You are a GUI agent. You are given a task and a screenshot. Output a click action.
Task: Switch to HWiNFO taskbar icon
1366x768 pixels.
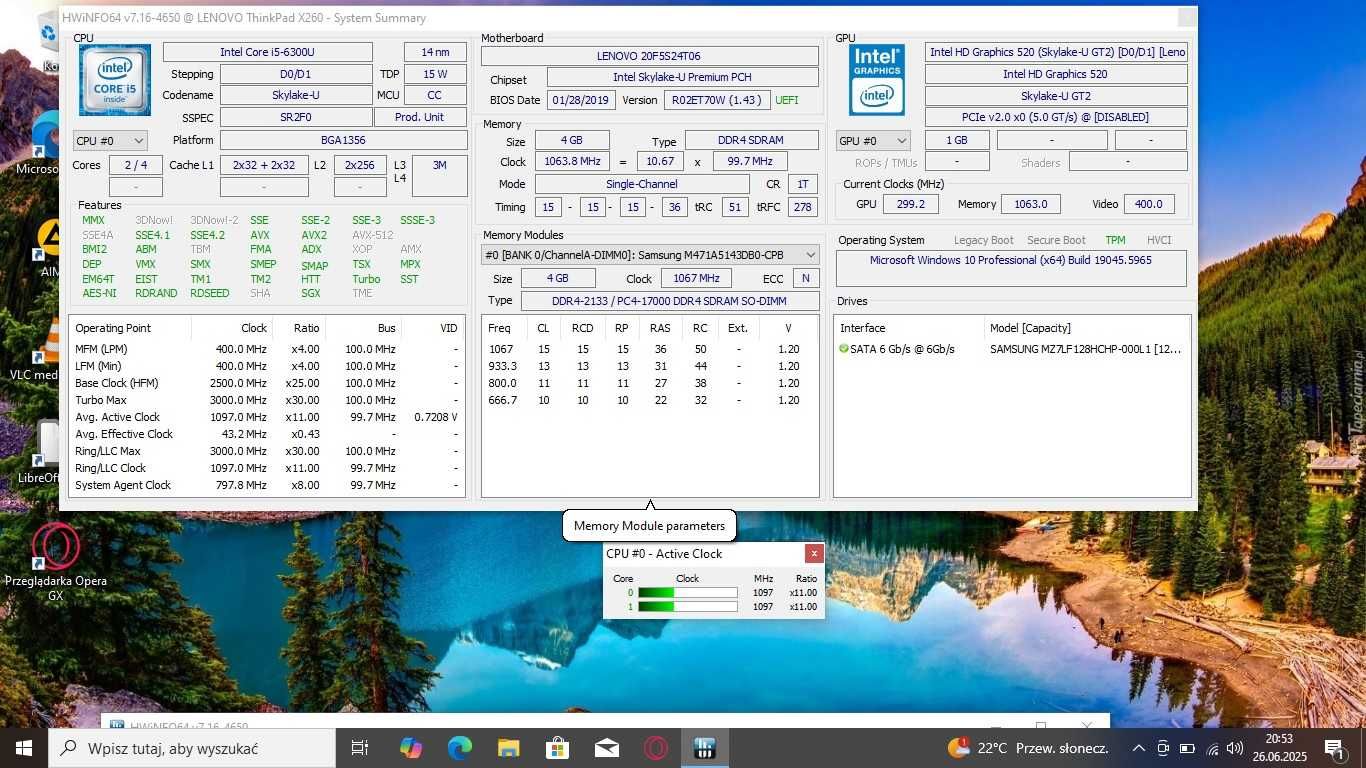click(704, 748)
